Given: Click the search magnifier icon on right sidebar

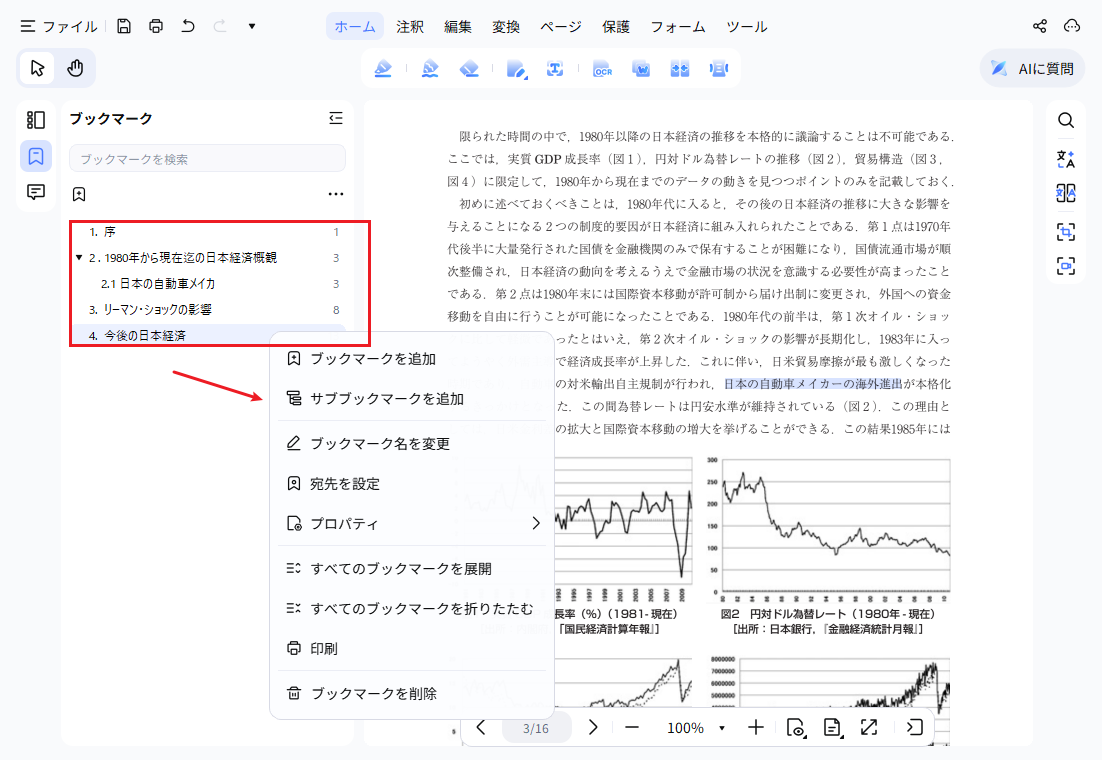Looking at the screenshot, I should pyautogui.click(x=1065, y=120).
